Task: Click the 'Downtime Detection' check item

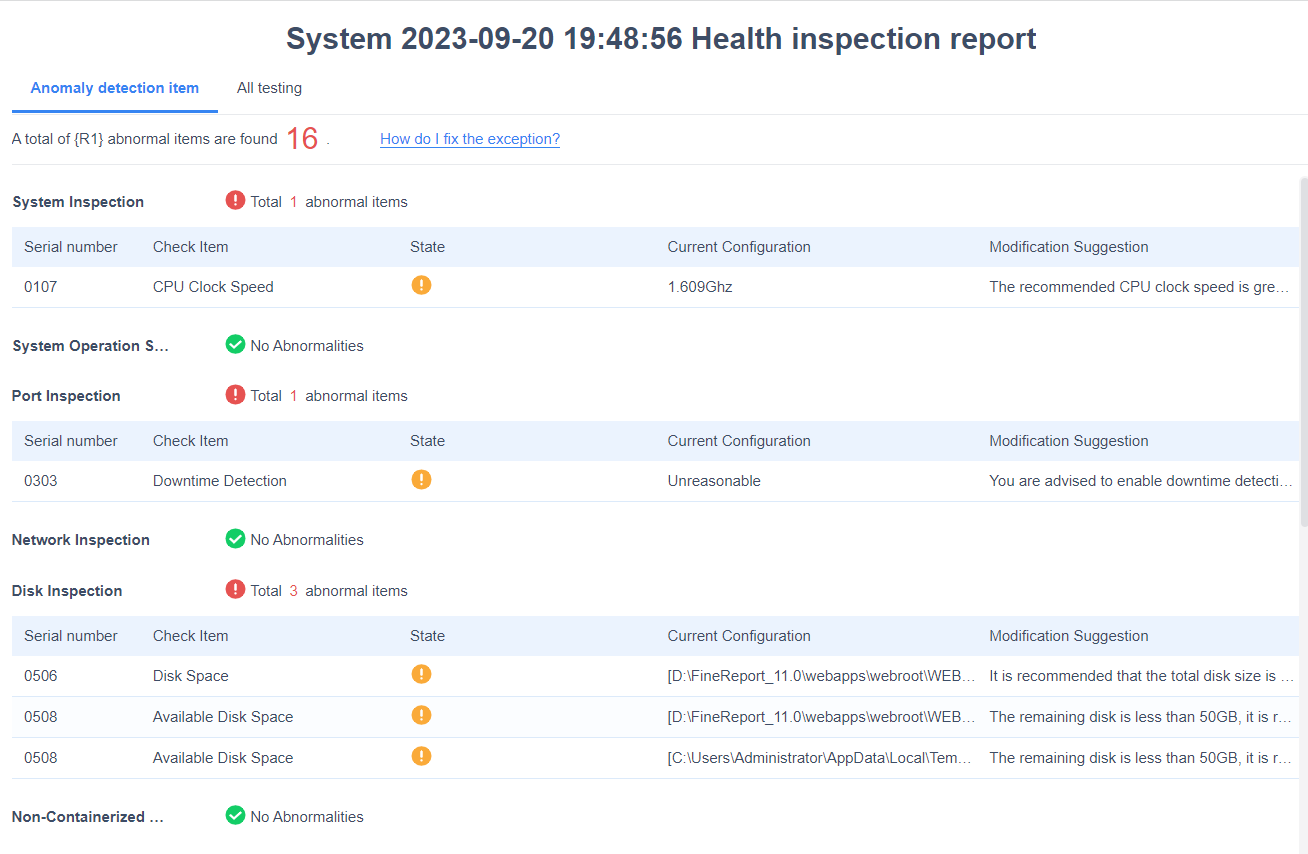Action: click(x=220, y=481)
